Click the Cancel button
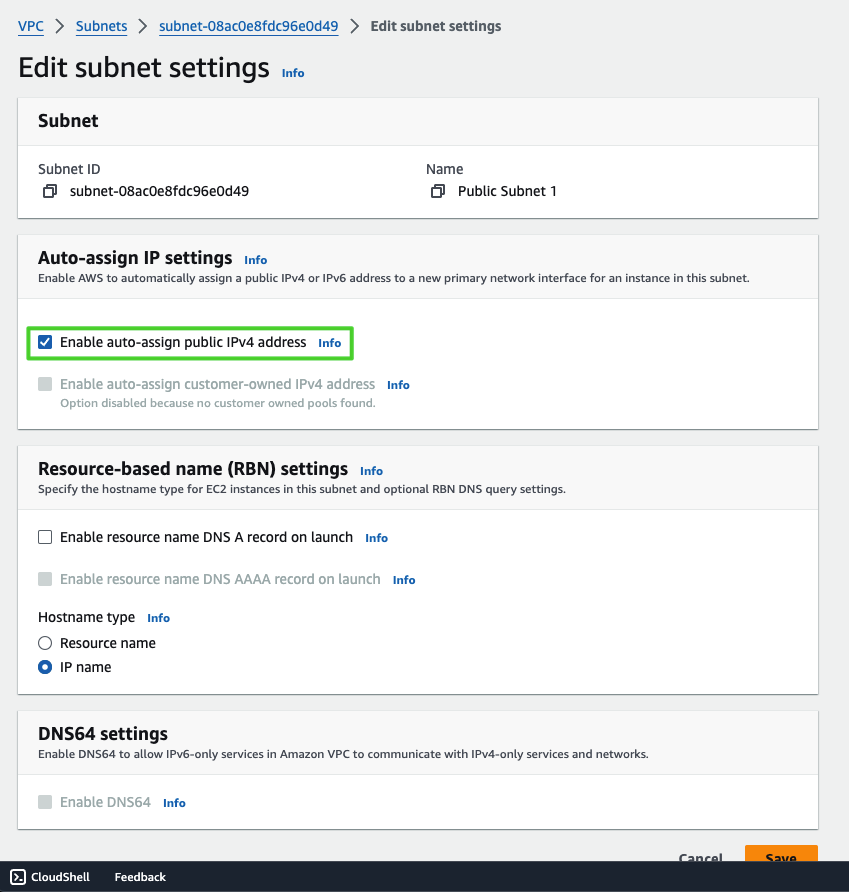849x892 pixels. (x=700, y=857)
